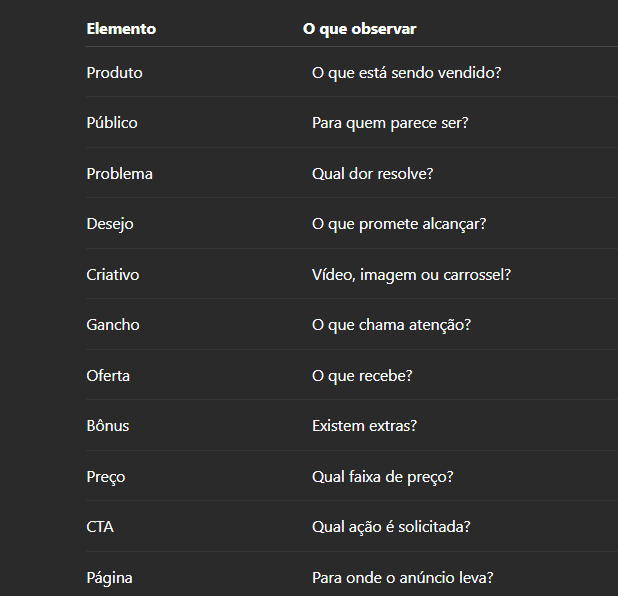618x596 pixels.
Task: Click text 'Para onde o anúncio leva?'
Action: coord(402,577)
